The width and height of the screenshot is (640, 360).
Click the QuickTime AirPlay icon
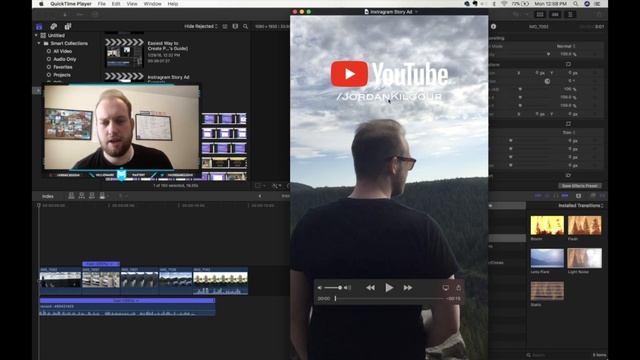pos(446,288)
